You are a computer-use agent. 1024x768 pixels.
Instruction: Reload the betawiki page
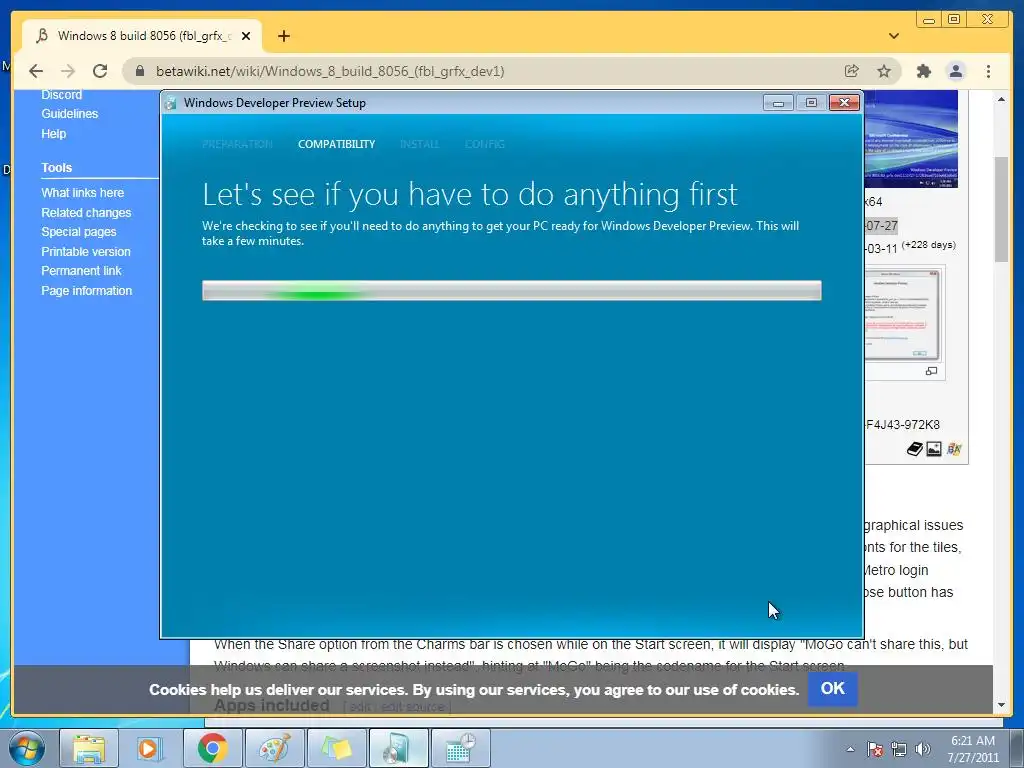tap(100, 71)
